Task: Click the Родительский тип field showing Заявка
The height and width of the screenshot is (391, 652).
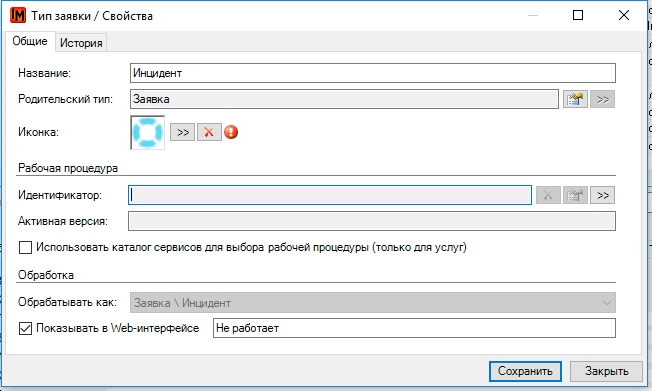Action: (344, 99)
